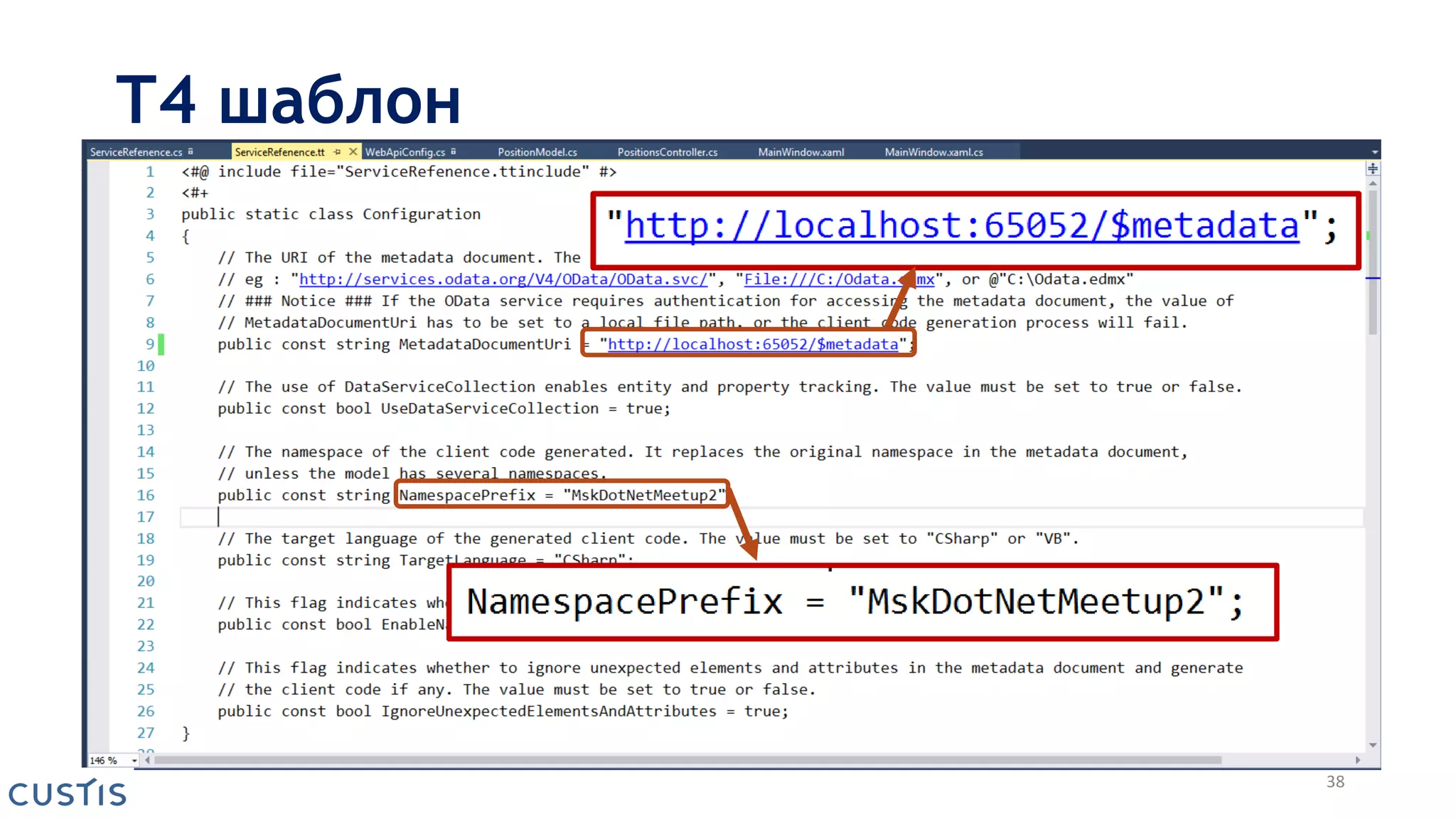Click the editor split-window handle icon
This screenshot has width=1456, height=819.
pyautogui.click(x=1373, y=168)
